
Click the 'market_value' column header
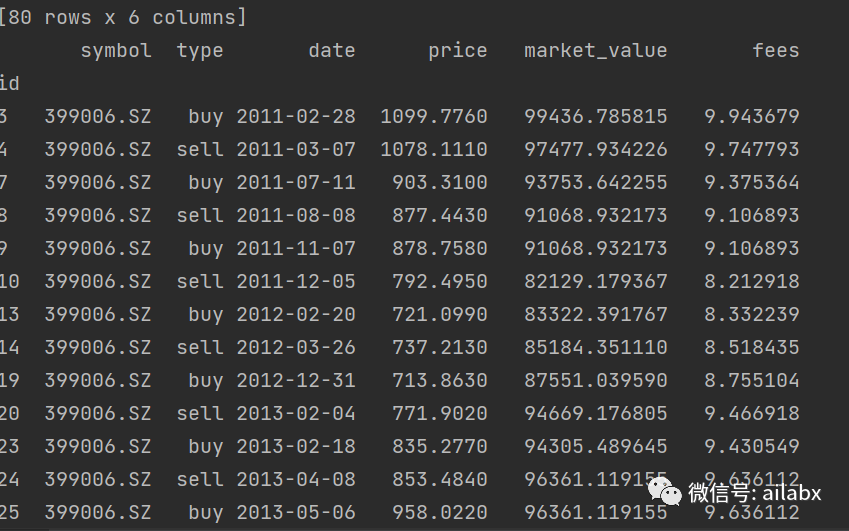pos(595,50)
